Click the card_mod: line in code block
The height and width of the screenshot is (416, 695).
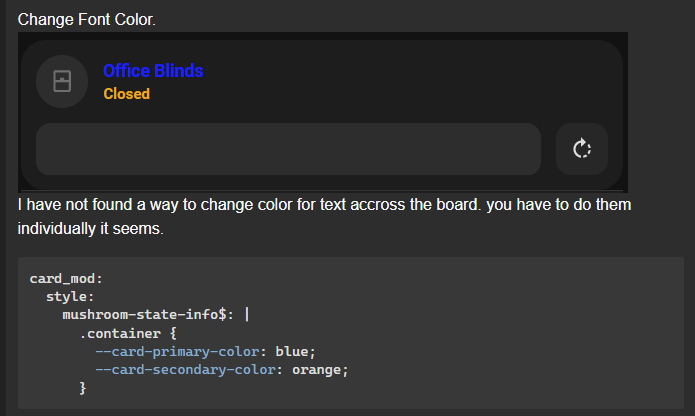(x=66, y=279)
